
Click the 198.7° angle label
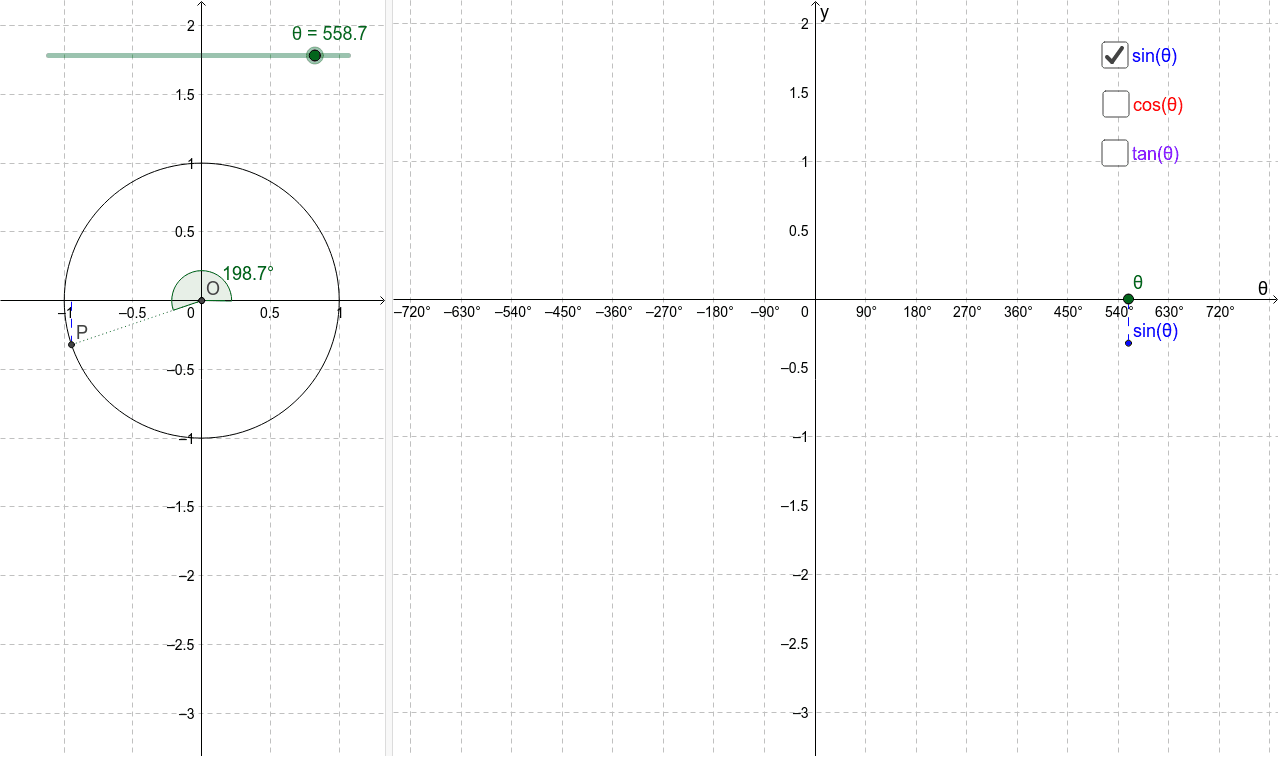tap(248, 273)
